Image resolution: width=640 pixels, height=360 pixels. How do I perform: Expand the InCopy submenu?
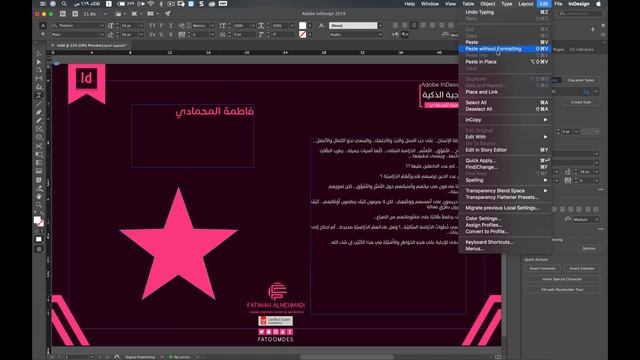pyautogui.click(x=505, y=120)
